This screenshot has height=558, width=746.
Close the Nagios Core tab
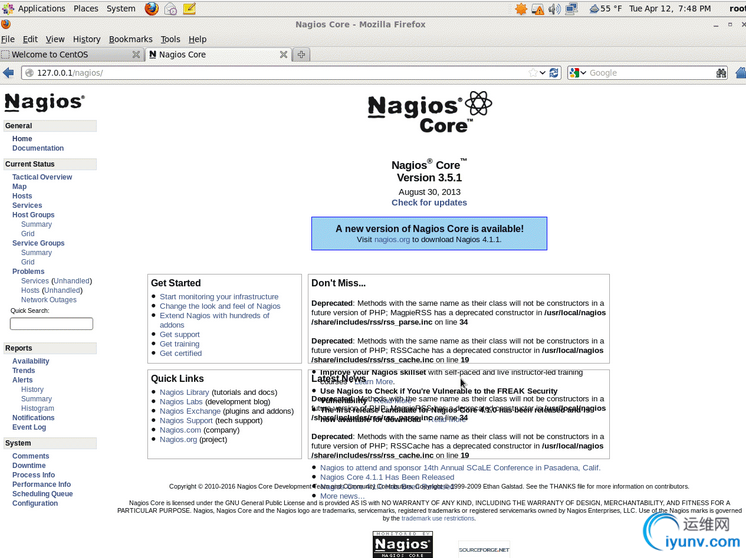pos(284,55)
